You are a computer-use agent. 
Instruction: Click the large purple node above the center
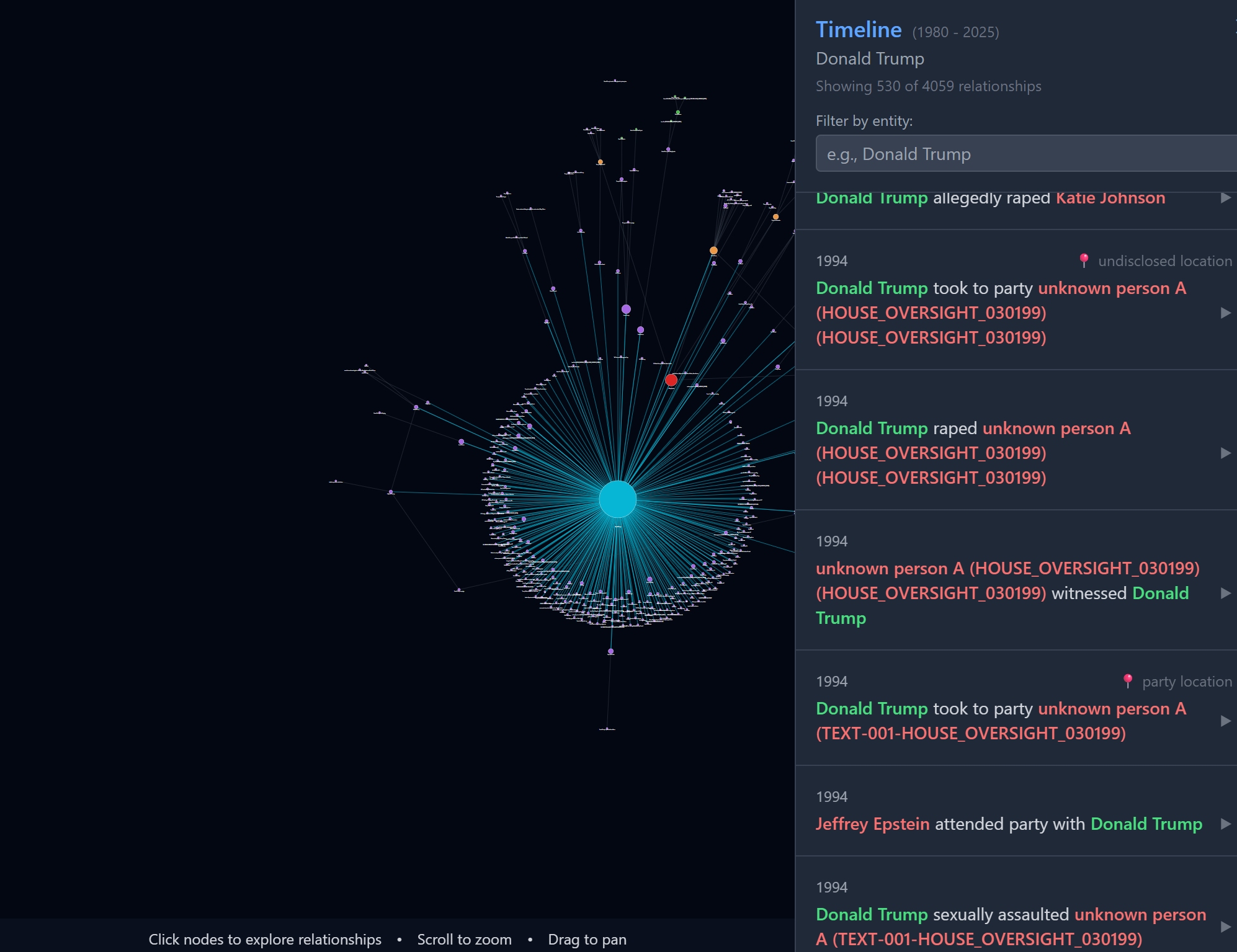626,309
